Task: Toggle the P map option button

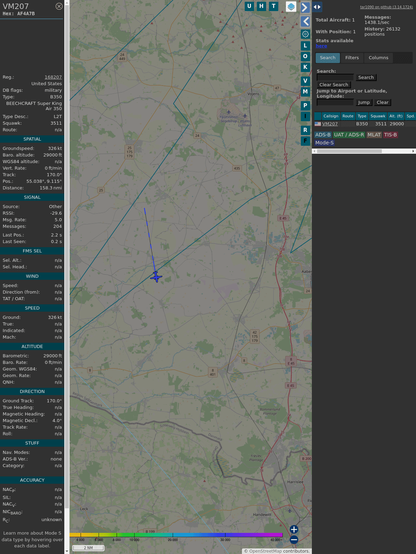Action: tap(305, 105)
